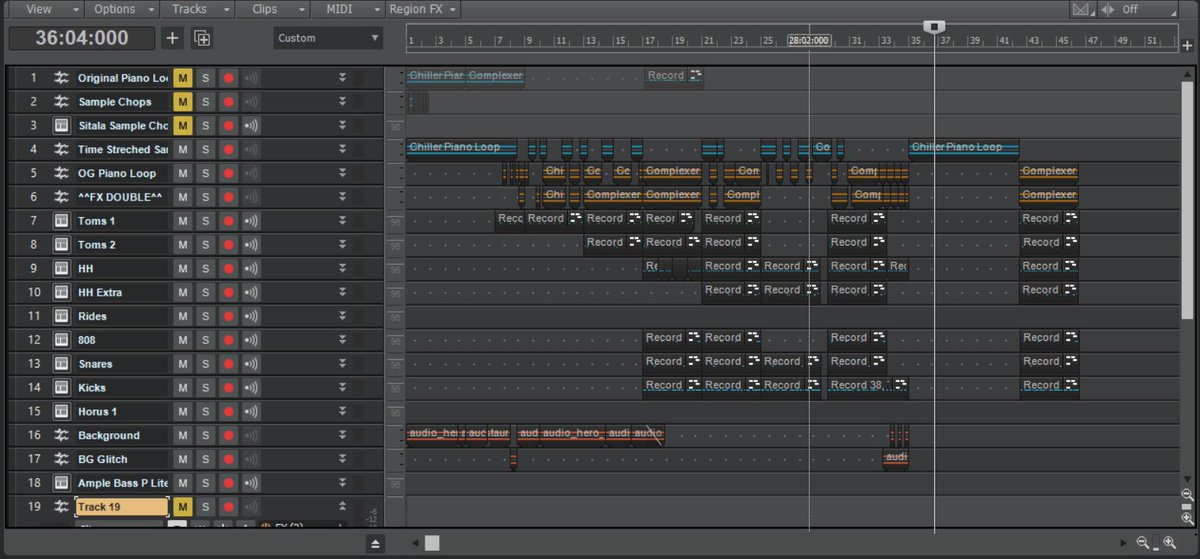Image resolution: width=1200 pixels, height=559 pixels.
Task: Click the instrument icon on Sitala Sample track
Action: (61, 125)
